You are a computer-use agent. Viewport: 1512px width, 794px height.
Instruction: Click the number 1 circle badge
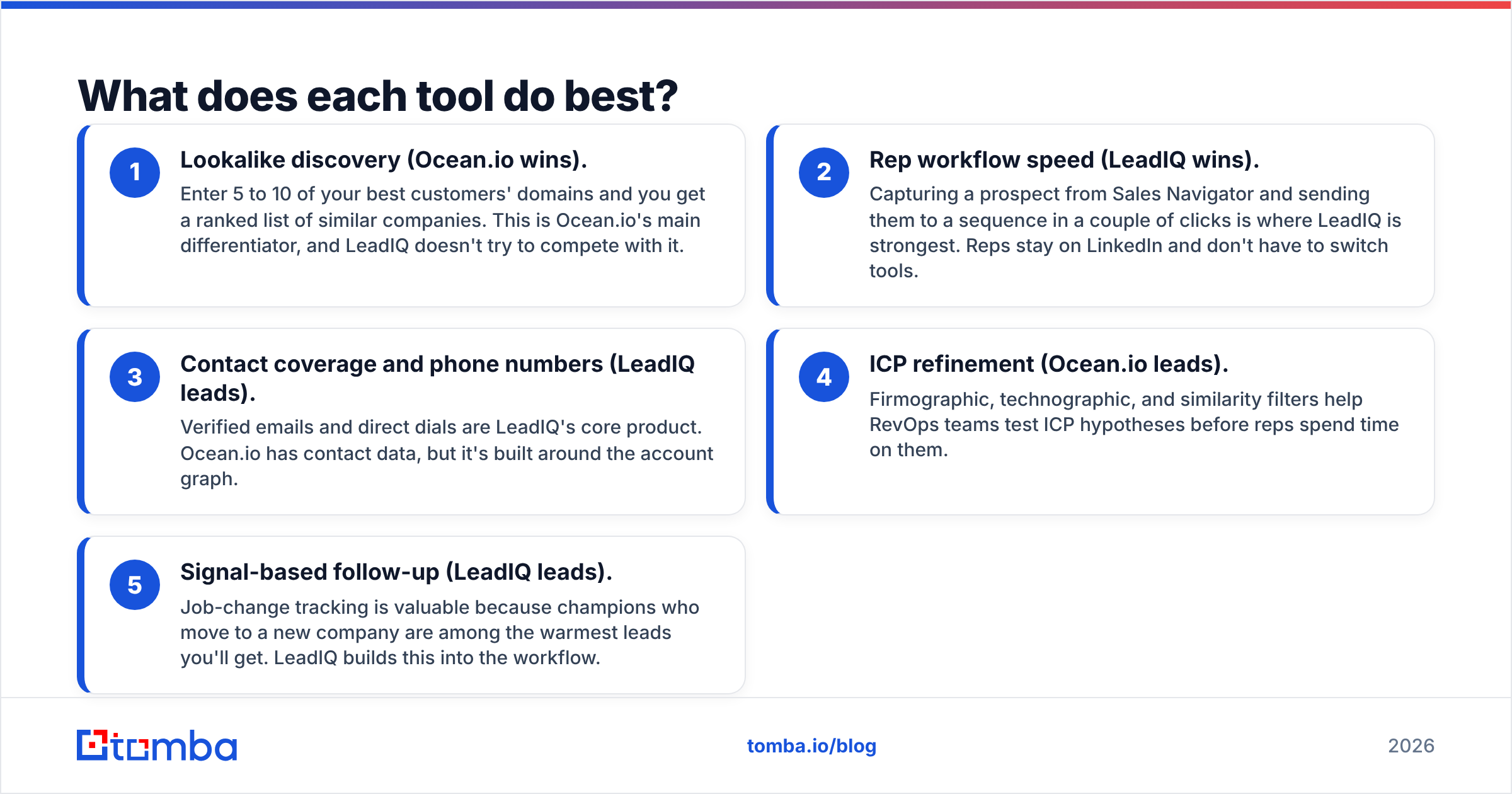135,173
